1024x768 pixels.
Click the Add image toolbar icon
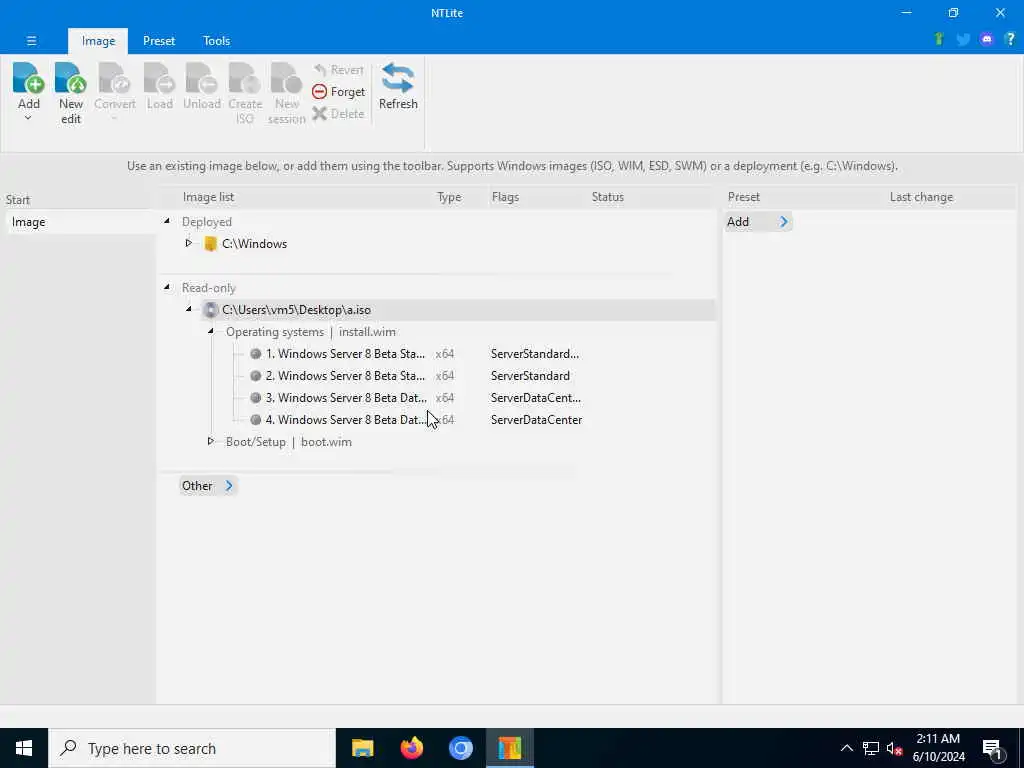click(28, 78)
